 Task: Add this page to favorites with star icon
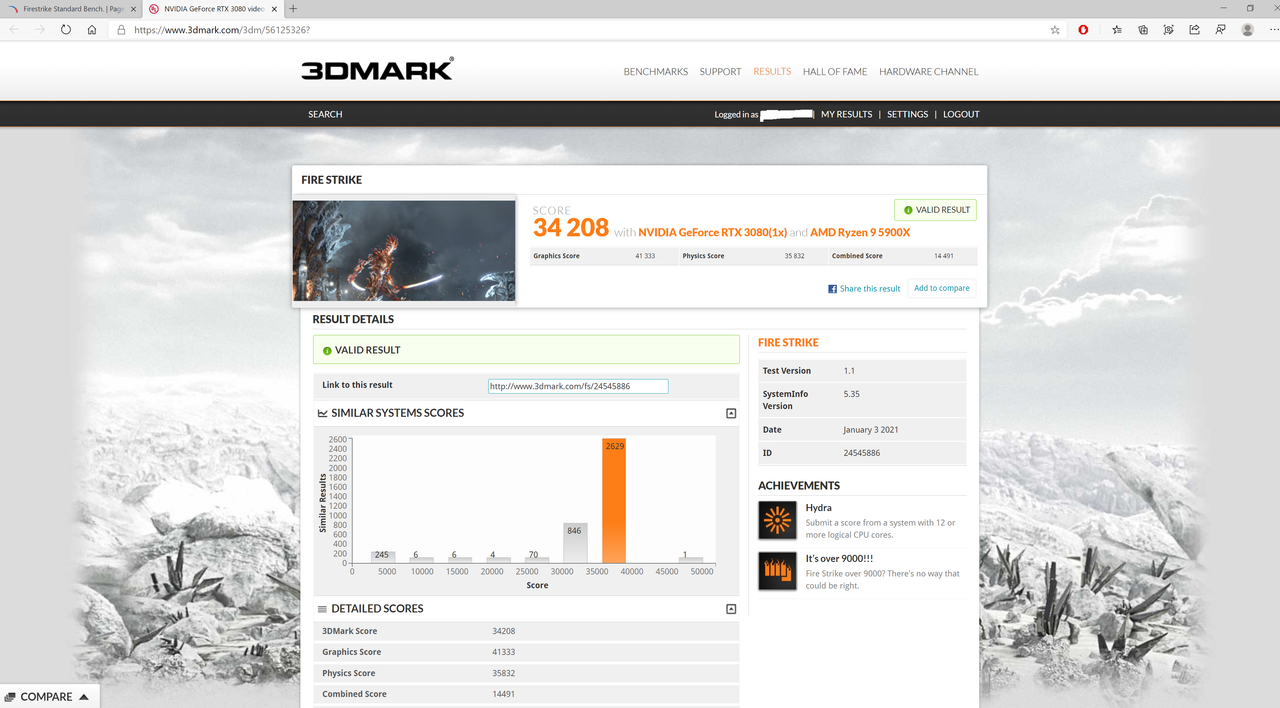click(1055, 30)
